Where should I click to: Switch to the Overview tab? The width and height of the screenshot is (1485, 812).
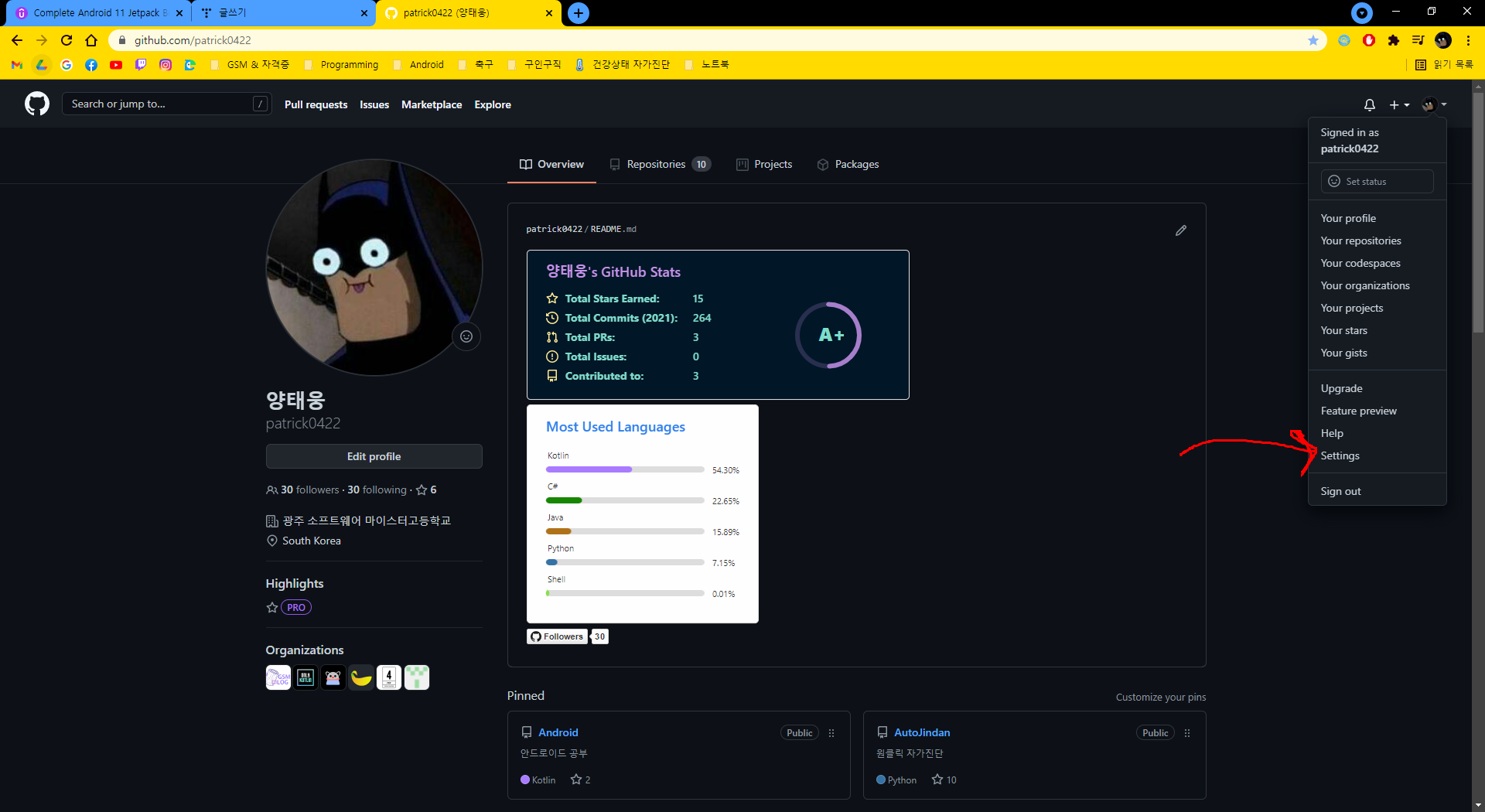coord(551,164)
